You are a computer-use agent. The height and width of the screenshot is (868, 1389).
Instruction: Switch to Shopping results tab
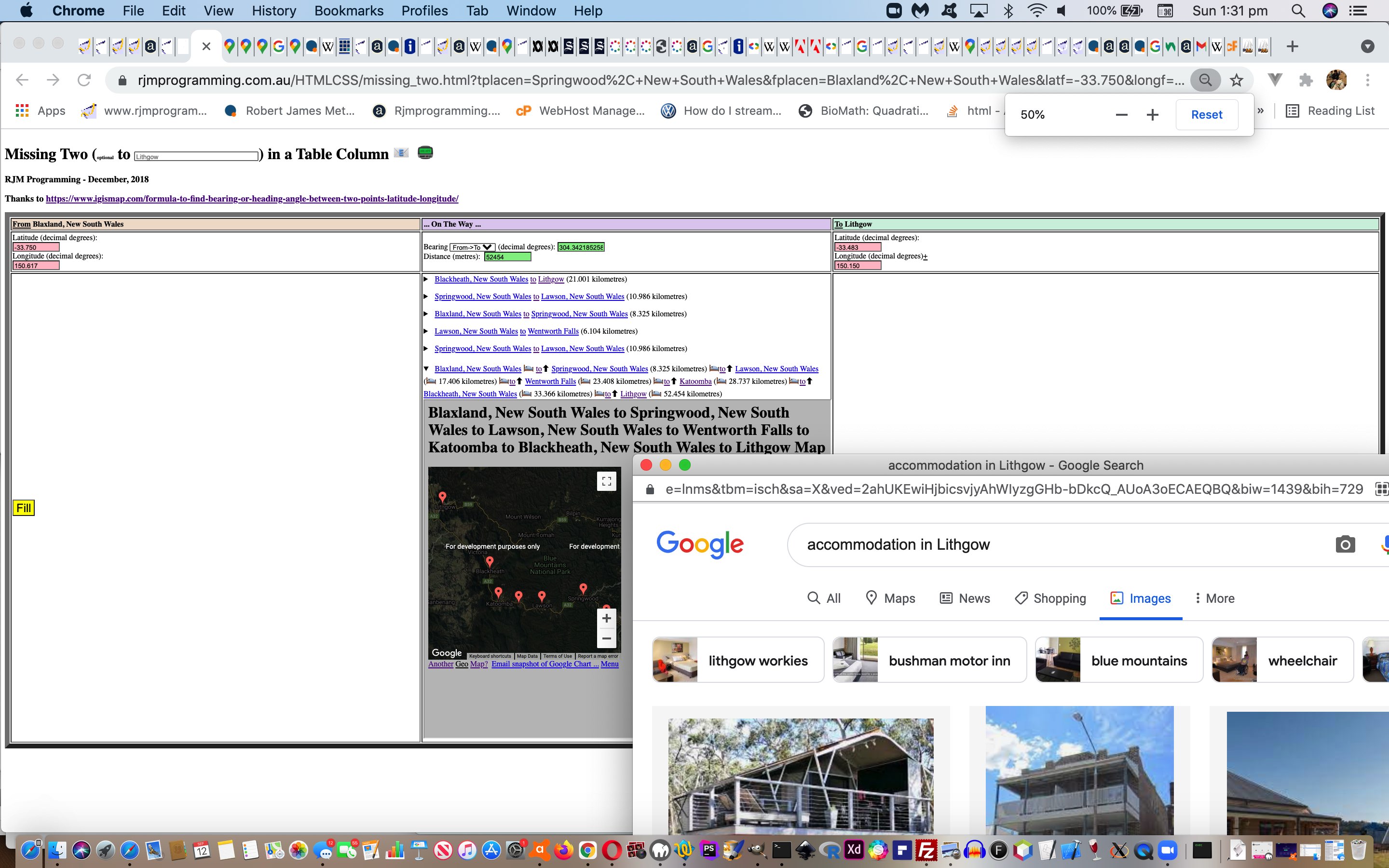pyautogui.click(x=1050, y=598)
